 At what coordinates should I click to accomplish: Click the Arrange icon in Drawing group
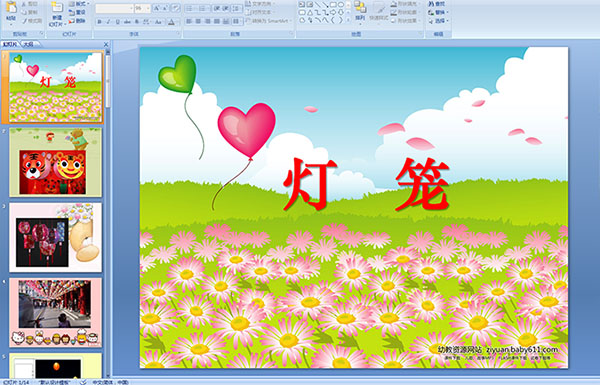(360, 10)
